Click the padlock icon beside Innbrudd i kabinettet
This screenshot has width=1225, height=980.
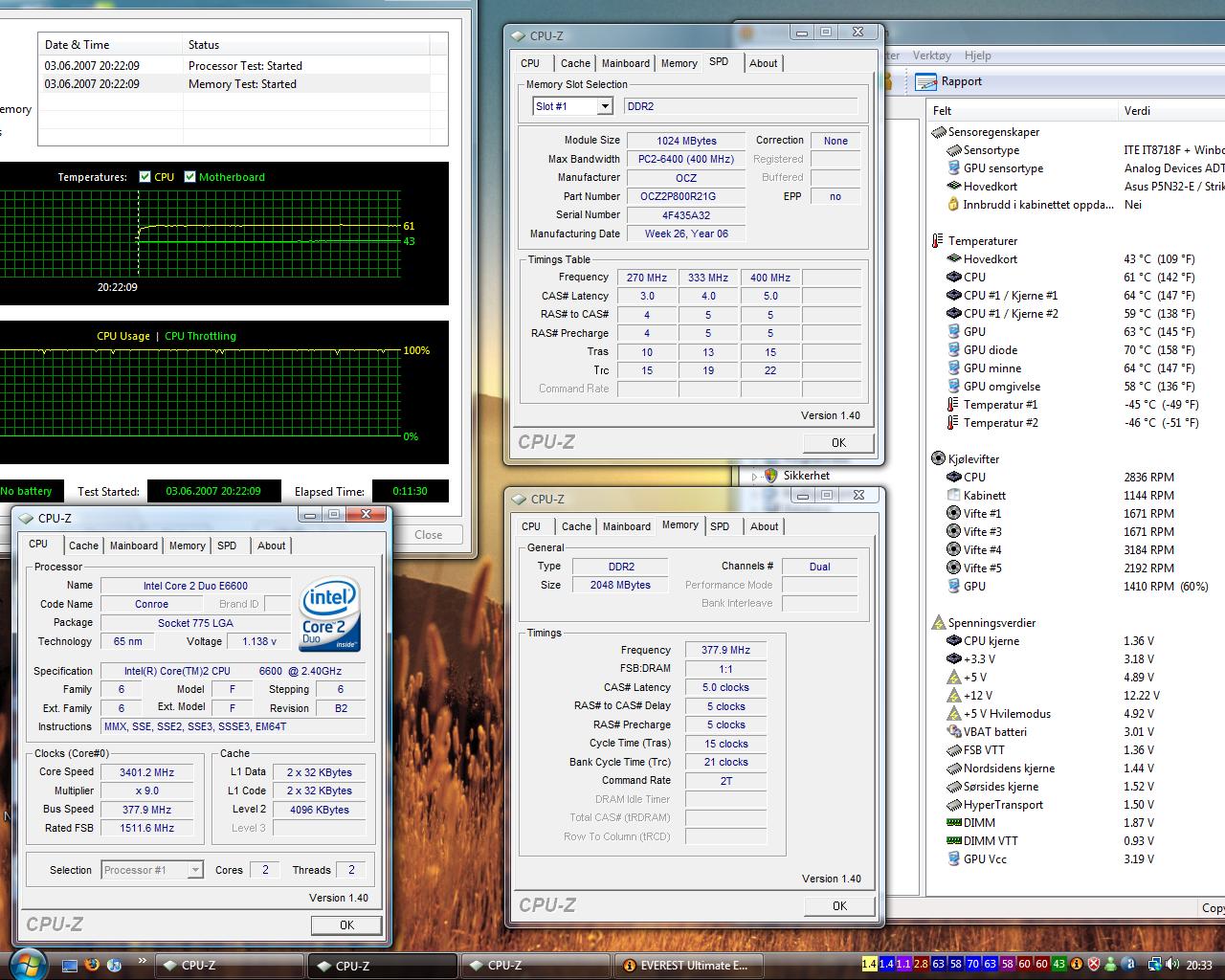(x=953, y=205)
